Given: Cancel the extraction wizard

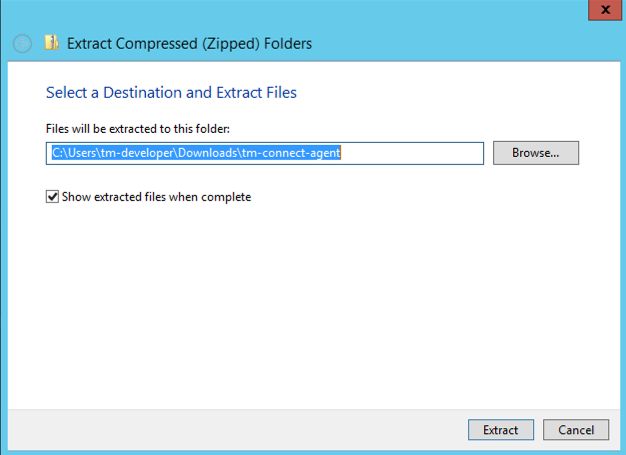Looking at the screenshot, I should pyautogui.click(x=576, y=430).
